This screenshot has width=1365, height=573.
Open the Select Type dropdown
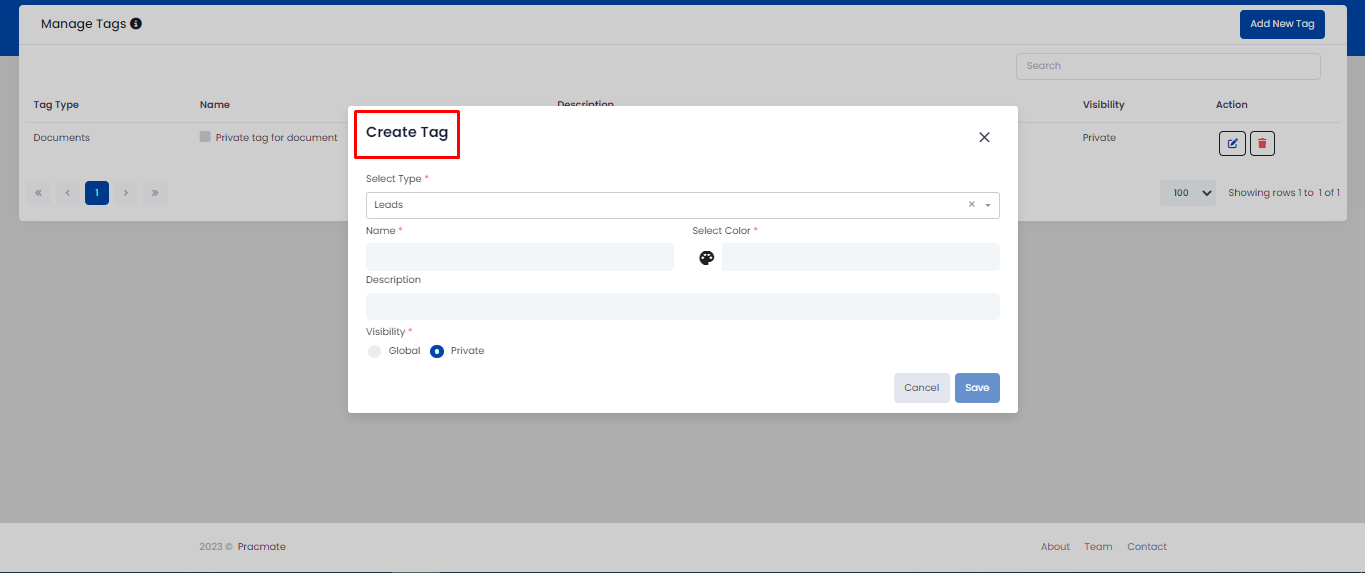coord(683,205)
